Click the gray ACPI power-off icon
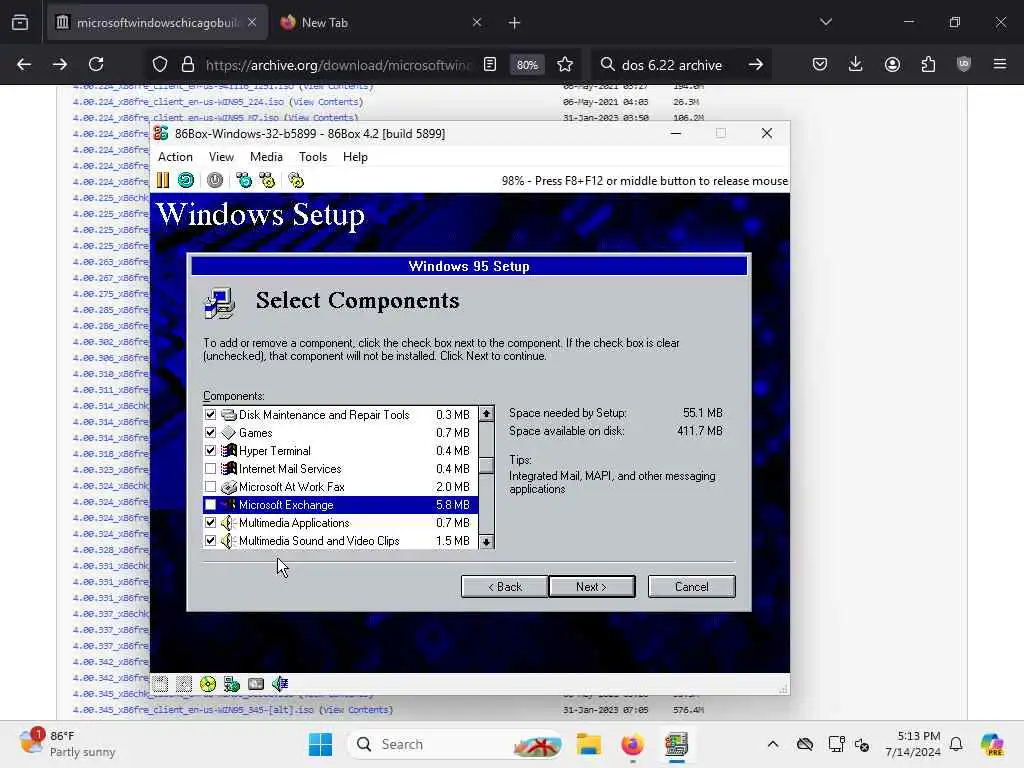 pos(215,180)
